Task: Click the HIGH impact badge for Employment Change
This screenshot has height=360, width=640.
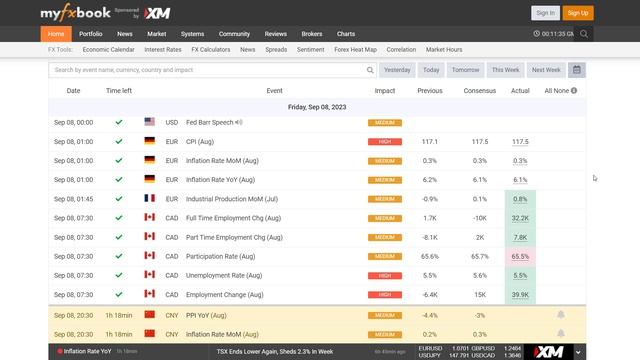Action: pyautogui.click(x=384, y=295)
